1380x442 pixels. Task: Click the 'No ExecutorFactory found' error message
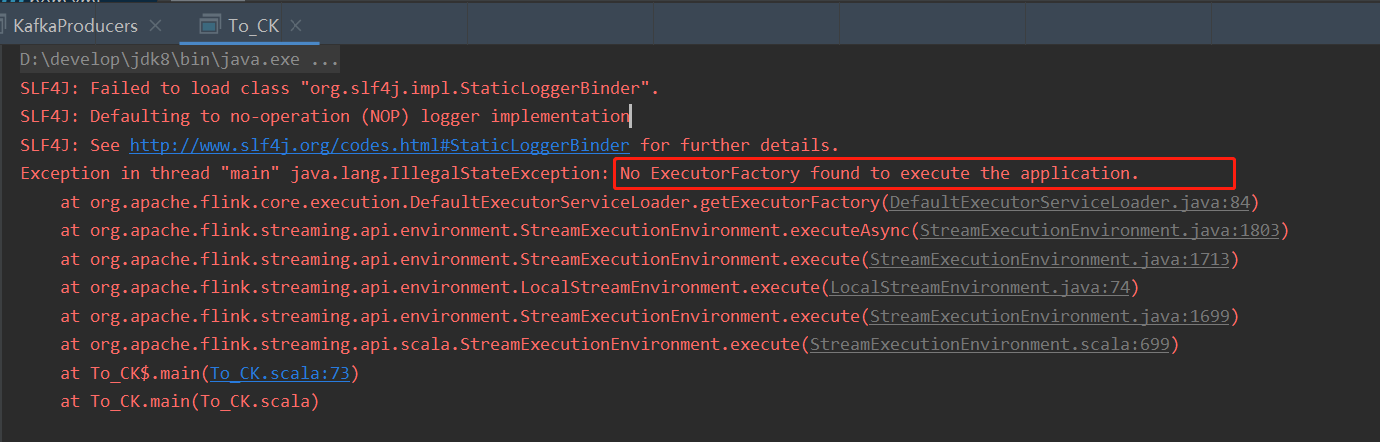tap(880, 174)
